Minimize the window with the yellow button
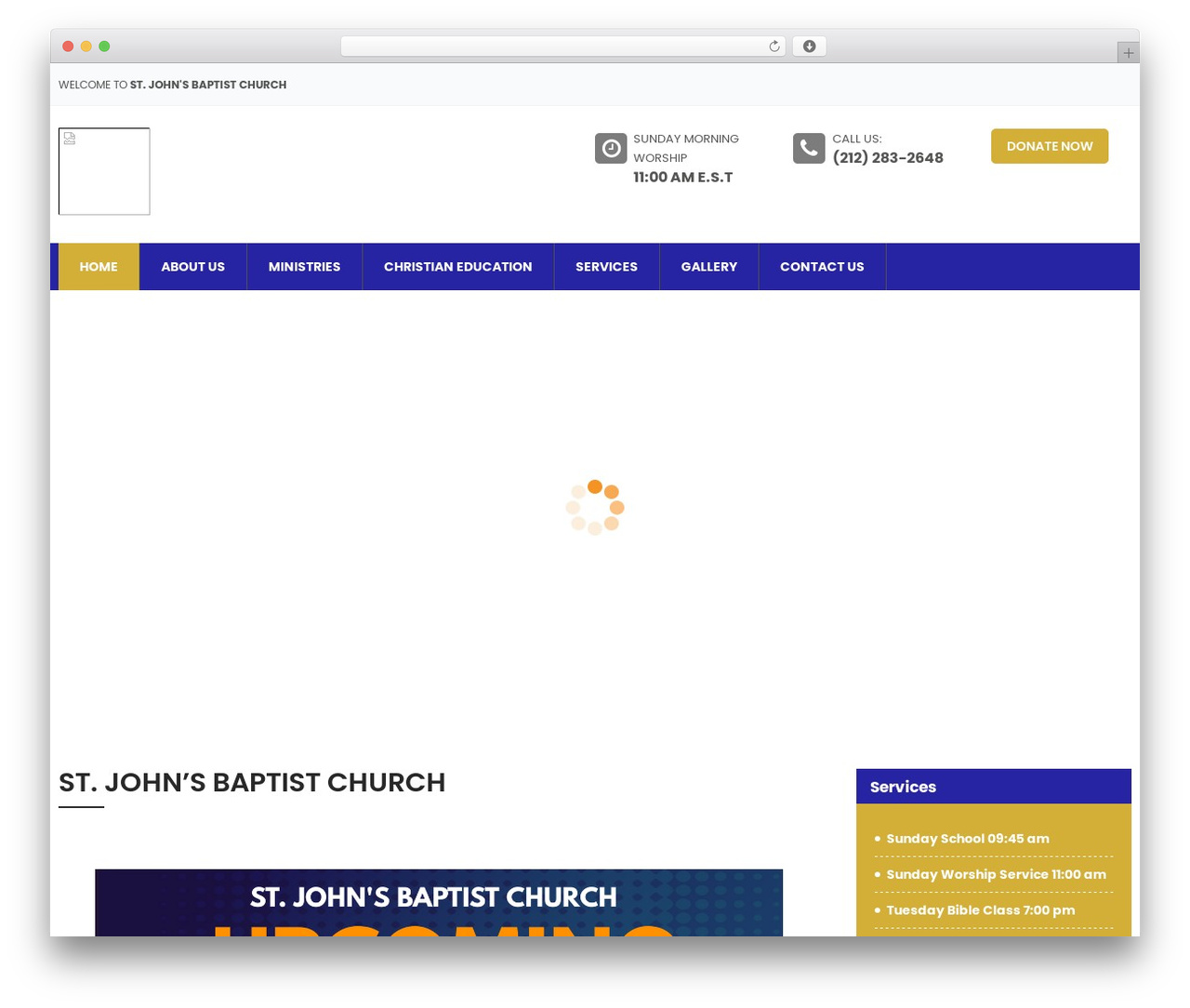This screenshot has height=1008, width=1190. tap(86, 46)
